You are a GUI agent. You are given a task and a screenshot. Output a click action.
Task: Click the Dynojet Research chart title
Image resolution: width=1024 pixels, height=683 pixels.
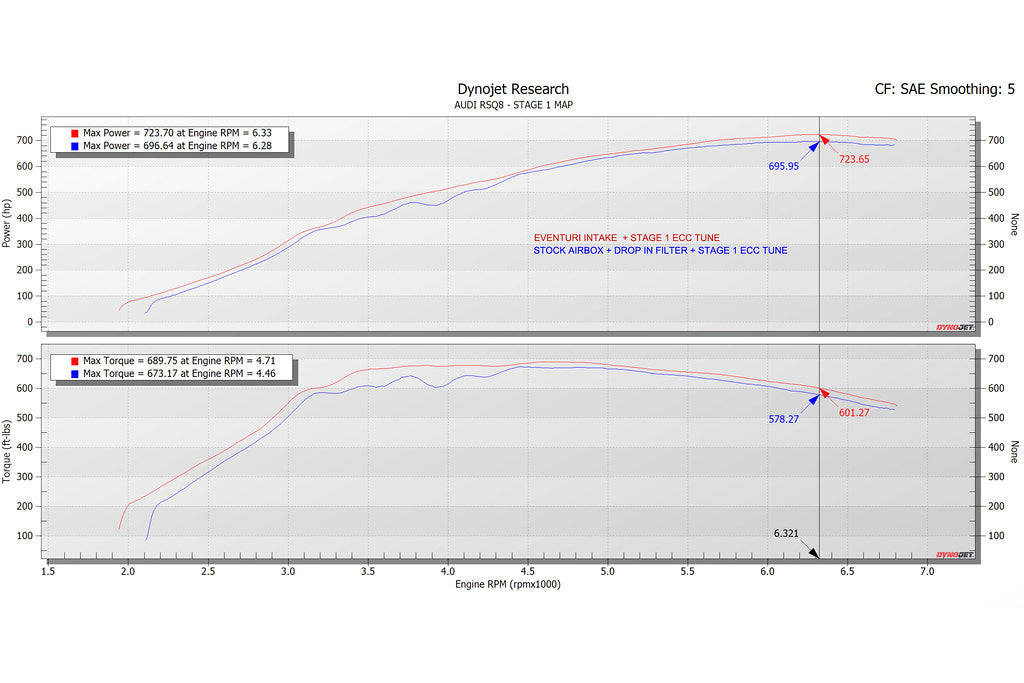point(513,89)
